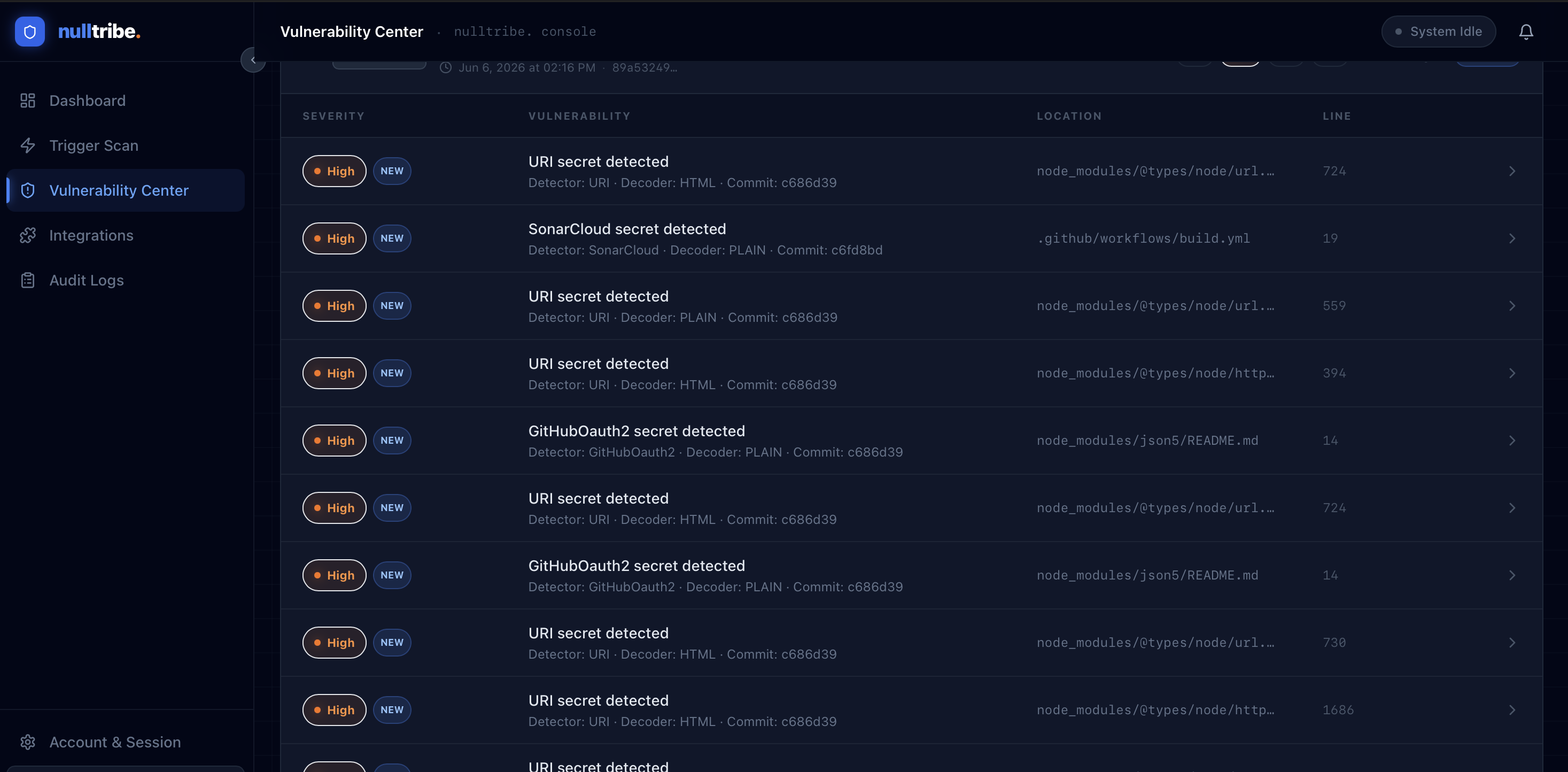Open the notifications bell
The width and height of the screenshot is (1568, 772).
click(1525, 32)
